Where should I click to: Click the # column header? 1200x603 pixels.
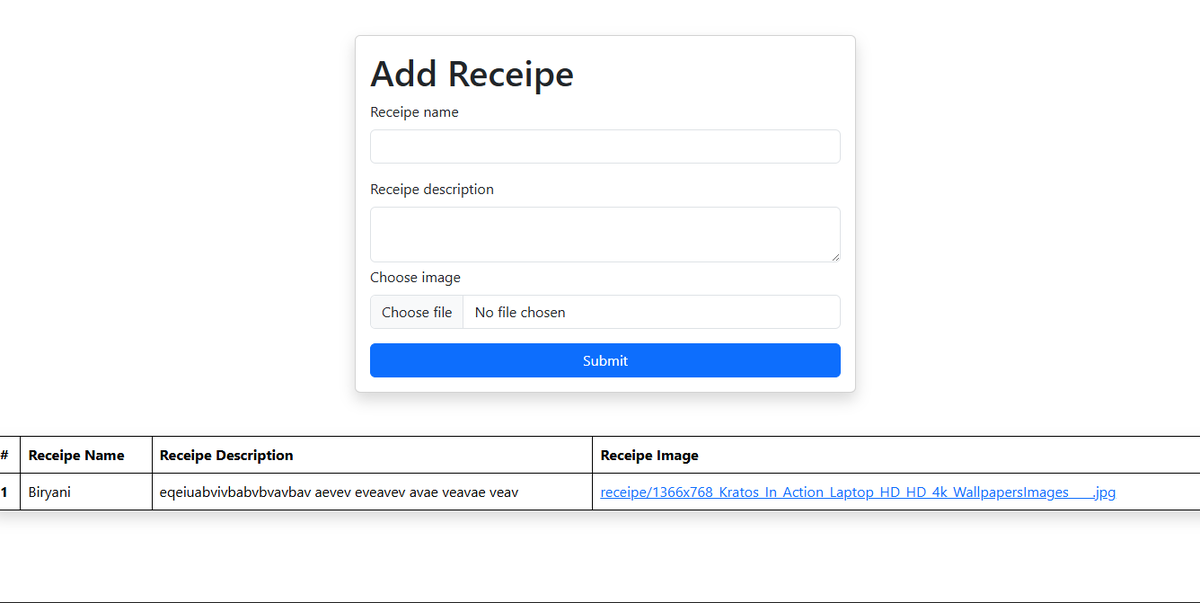(x=8, y=455)
